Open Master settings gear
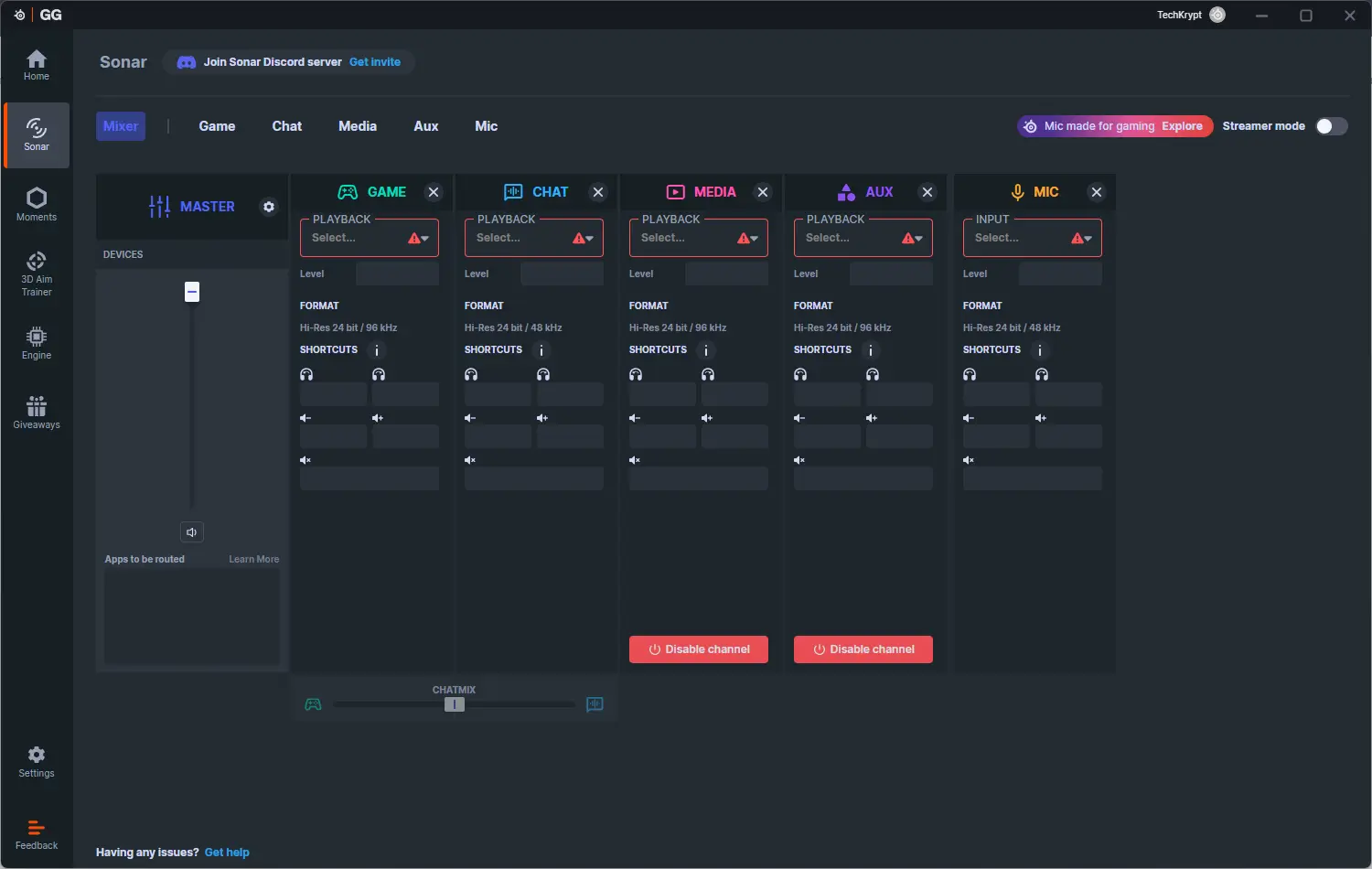Screen dimensions: 1372x869 coord(269,207)
